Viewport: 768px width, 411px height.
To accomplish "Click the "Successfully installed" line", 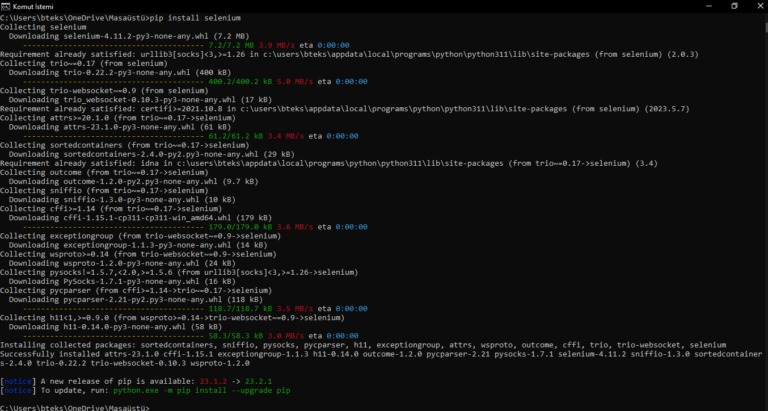I will 380,354.
